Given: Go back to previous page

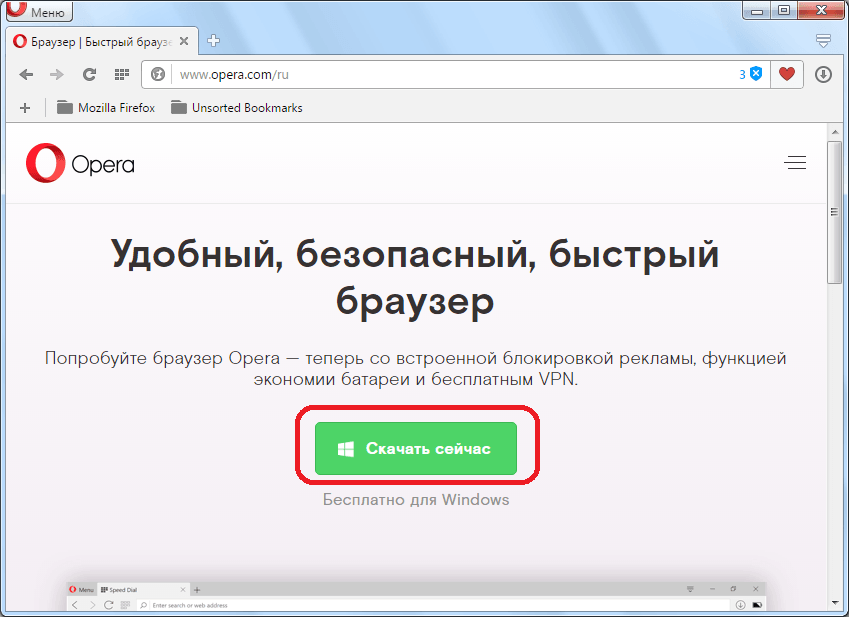Looking at the screenshot, I should [26, 75].
